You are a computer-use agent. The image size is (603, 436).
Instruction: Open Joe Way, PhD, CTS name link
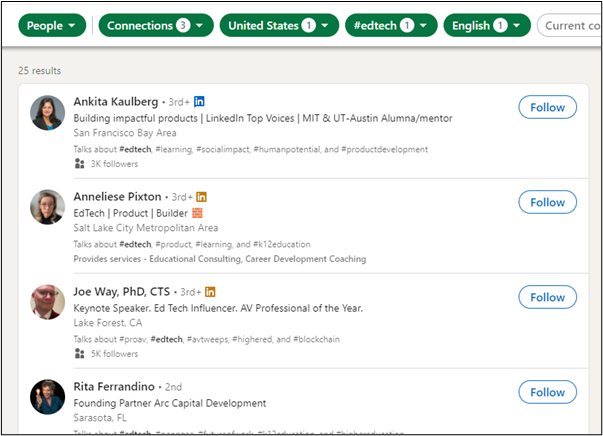(x=122, y=291)
